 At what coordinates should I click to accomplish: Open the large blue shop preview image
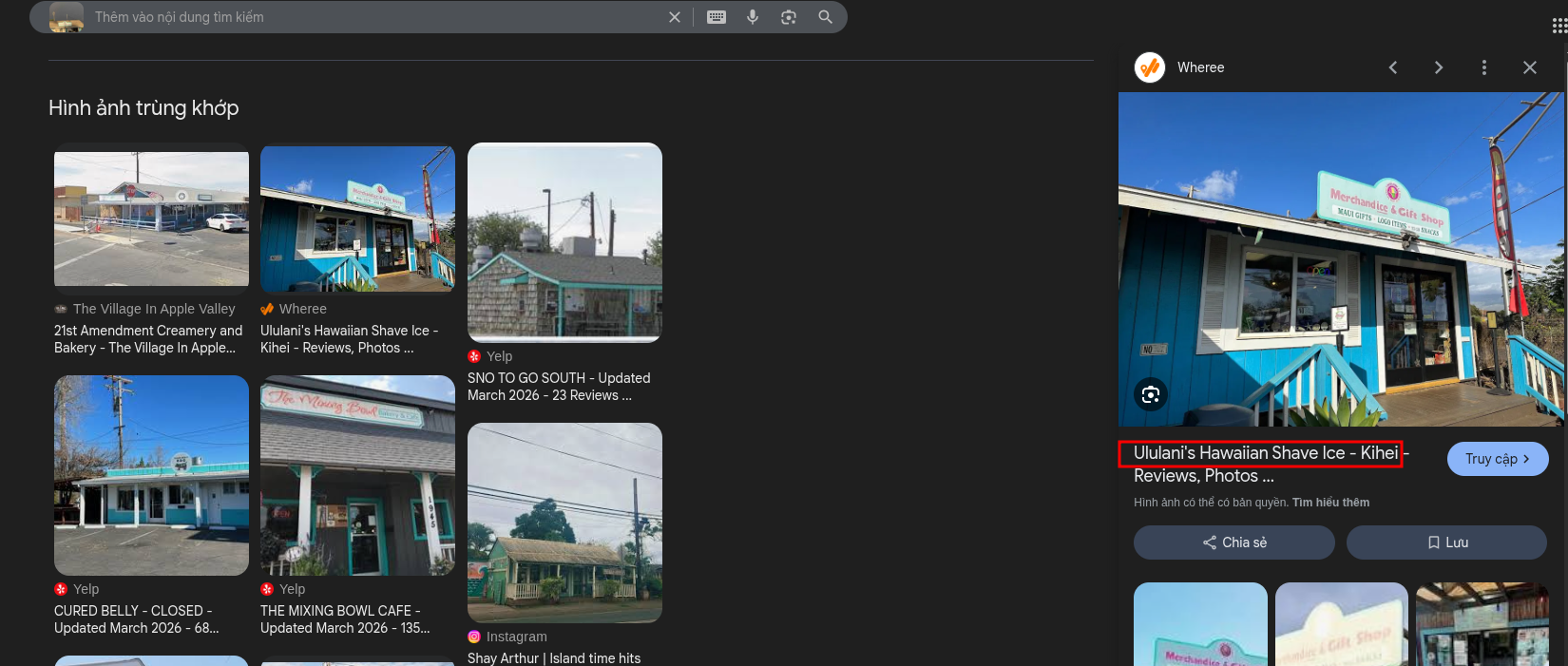1340,259
